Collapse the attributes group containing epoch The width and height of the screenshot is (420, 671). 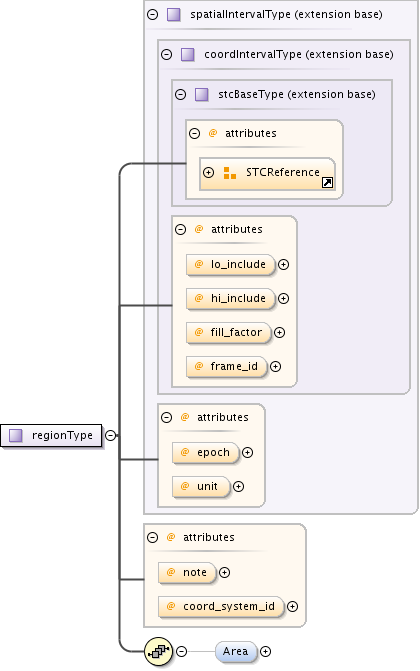click(x=167, y=417)
